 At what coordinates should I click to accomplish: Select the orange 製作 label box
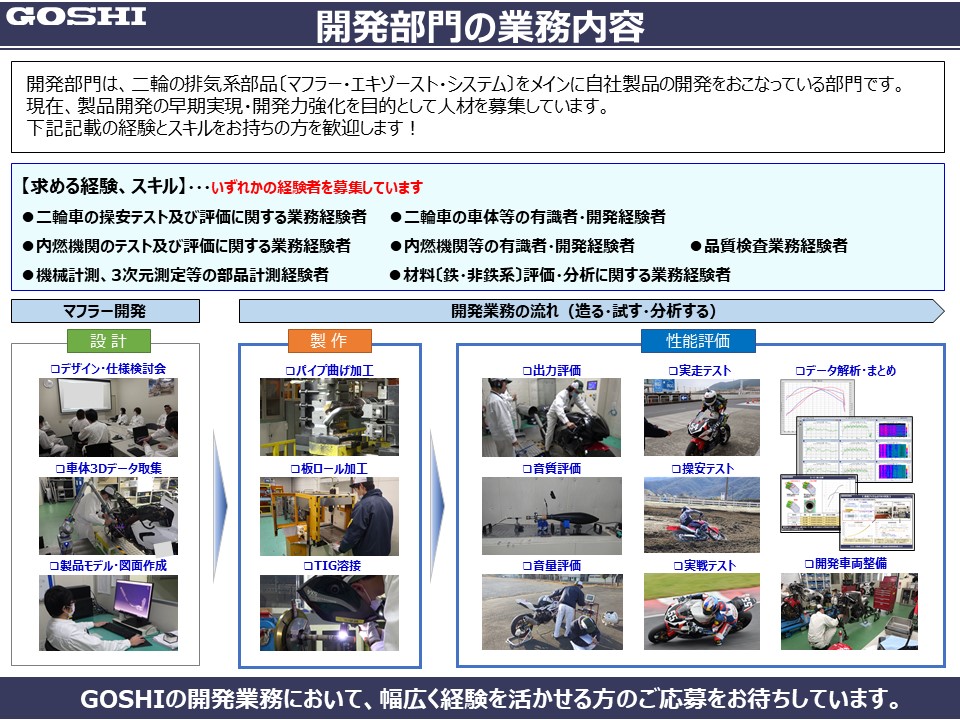329,341
